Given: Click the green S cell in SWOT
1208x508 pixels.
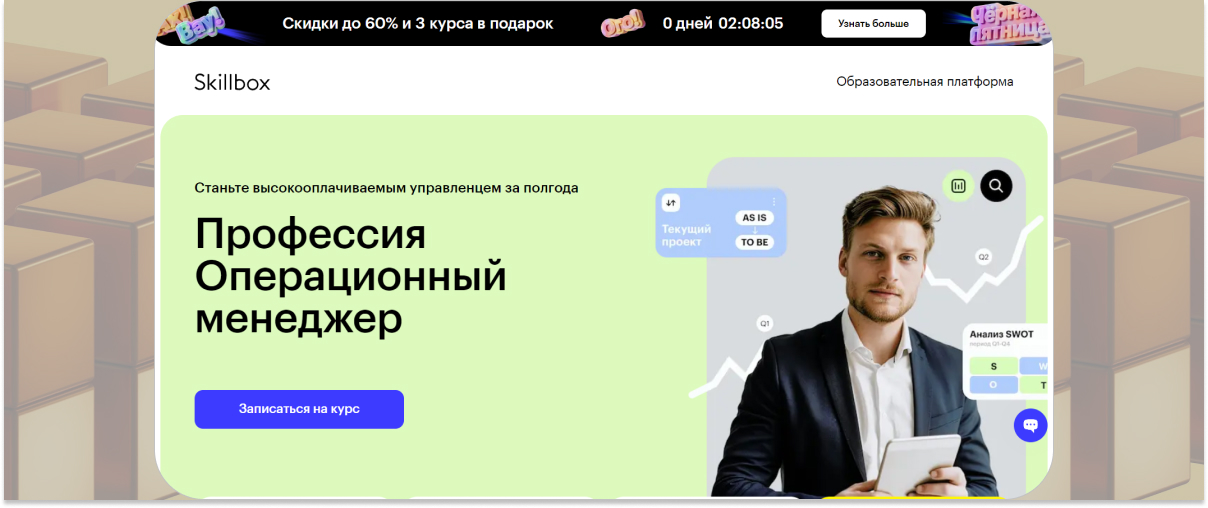Looking at the screenshot, I should click(993, 366).
